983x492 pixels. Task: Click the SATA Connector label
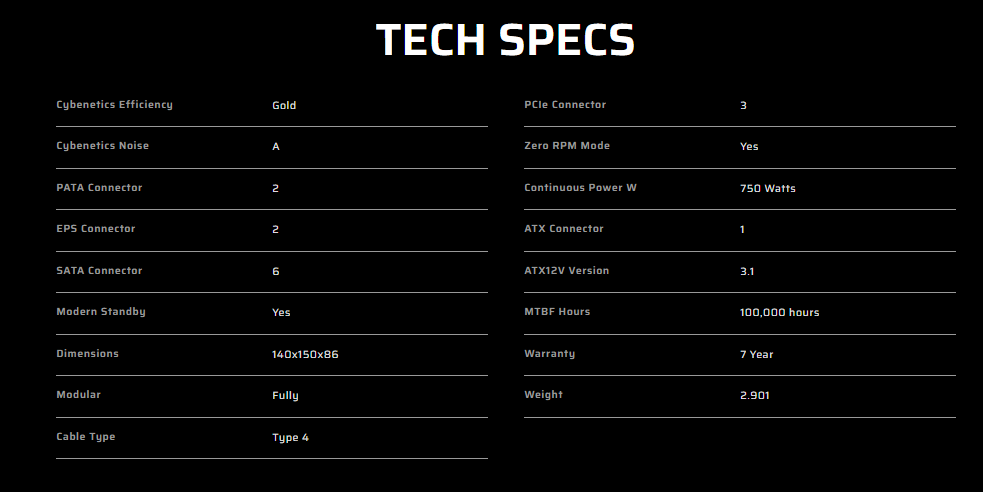[99, 271]
